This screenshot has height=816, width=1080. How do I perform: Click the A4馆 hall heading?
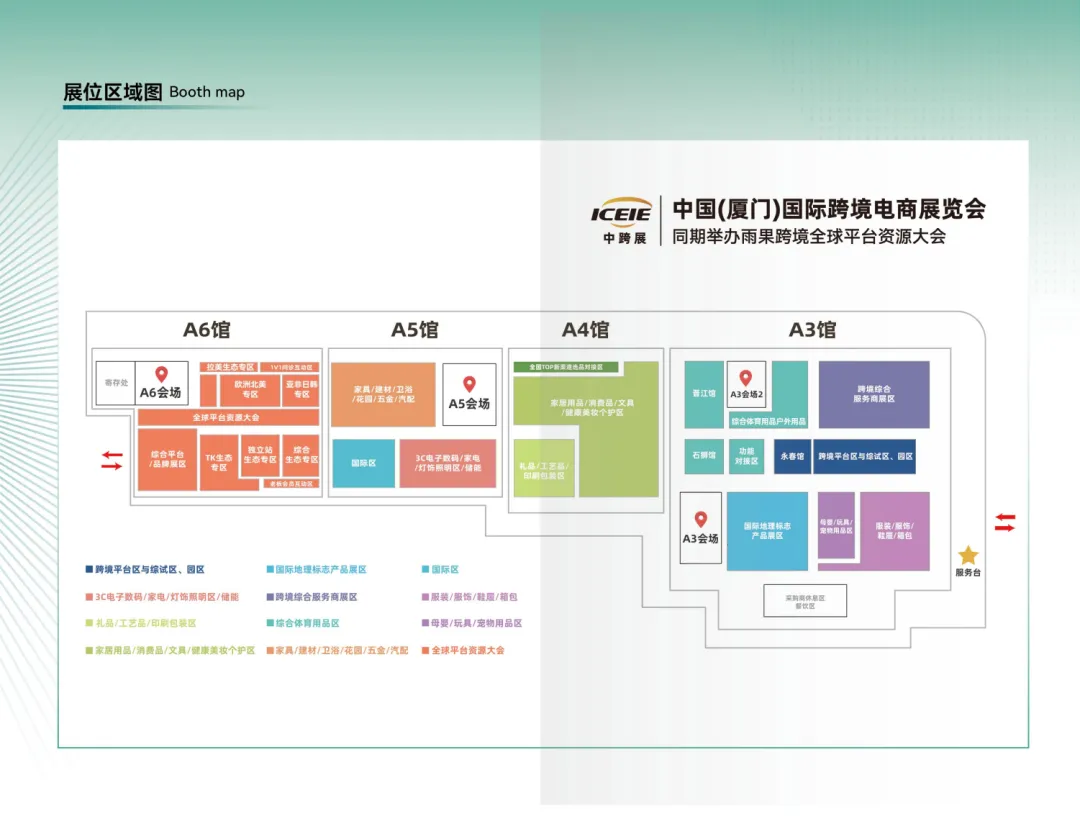pyautogui.click(x=585, y=330)
